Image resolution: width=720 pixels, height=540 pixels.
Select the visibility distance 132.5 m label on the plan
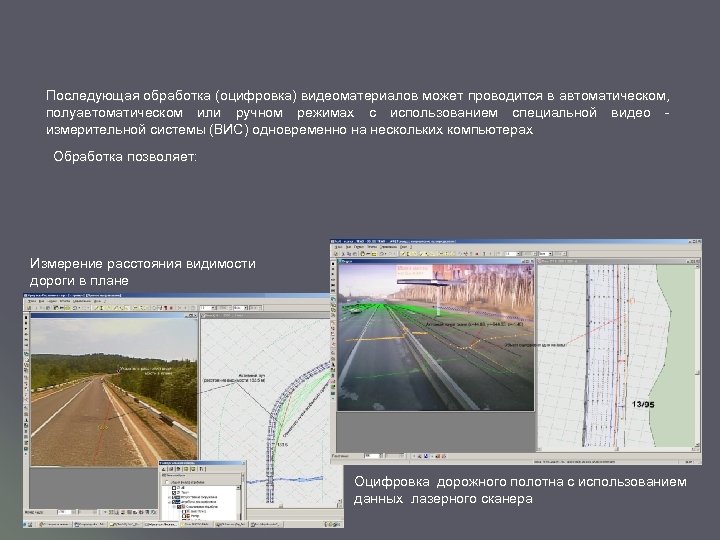[234, 378]
